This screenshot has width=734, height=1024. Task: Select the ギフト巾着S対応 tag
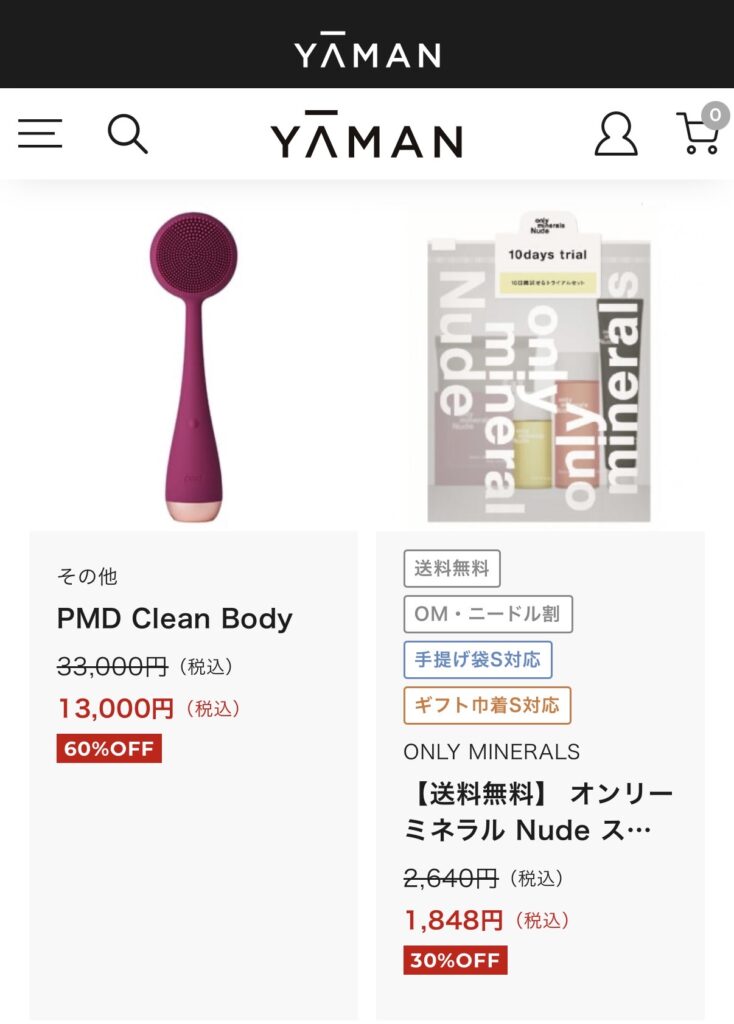pos(487,705)
